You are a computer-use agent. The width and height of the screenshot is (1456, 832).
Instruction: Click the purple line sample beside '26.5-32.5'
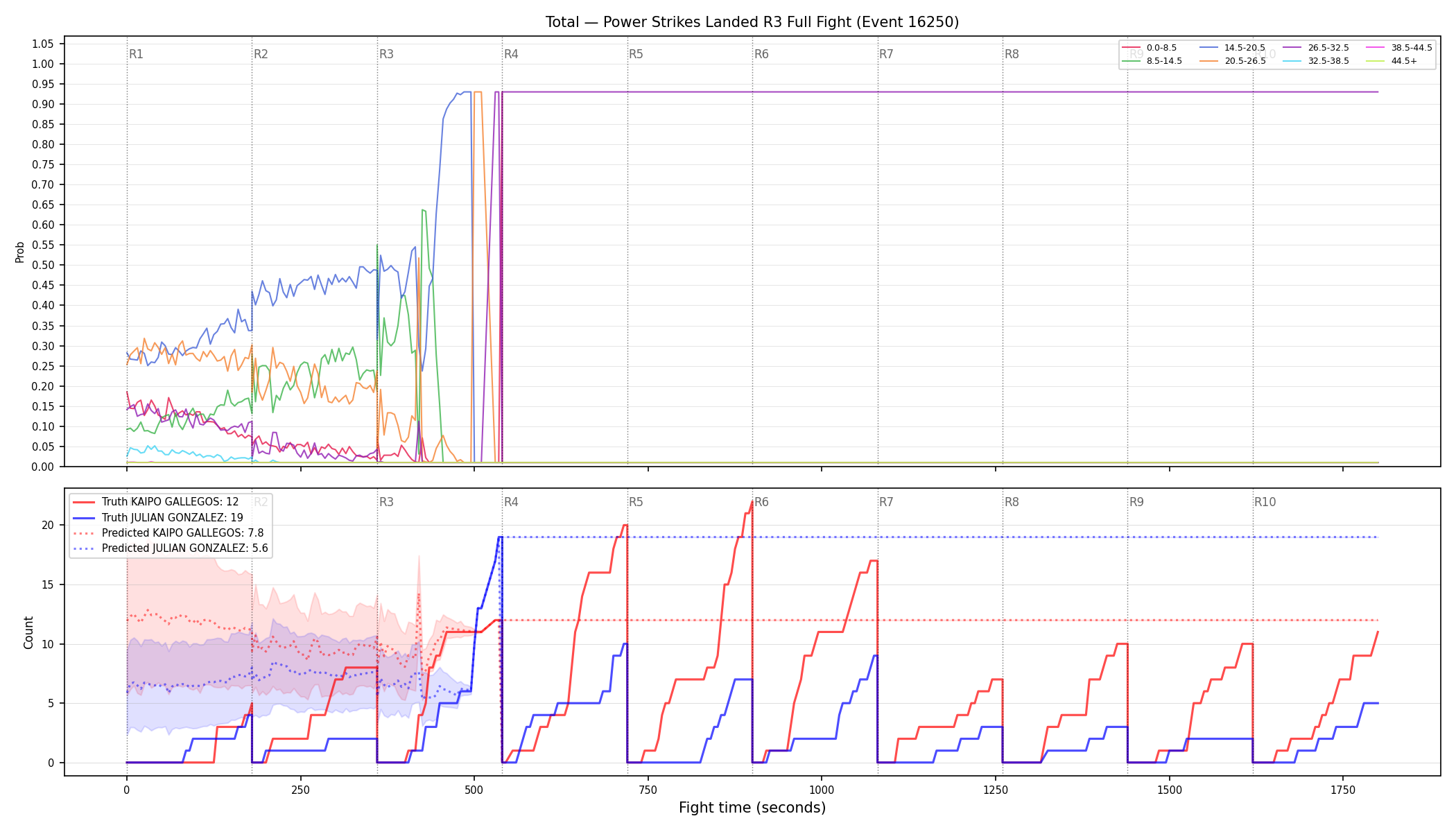coord(1292,48)
